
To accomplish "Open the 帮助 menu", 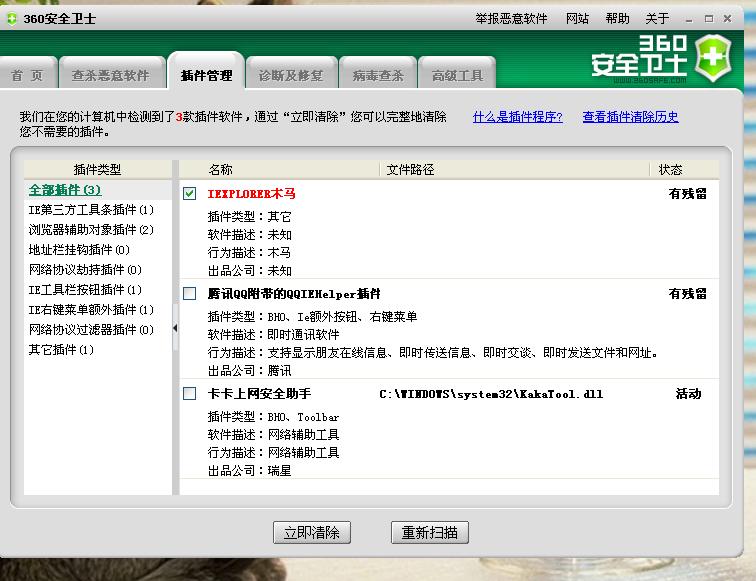I will (x=617, y=19).
